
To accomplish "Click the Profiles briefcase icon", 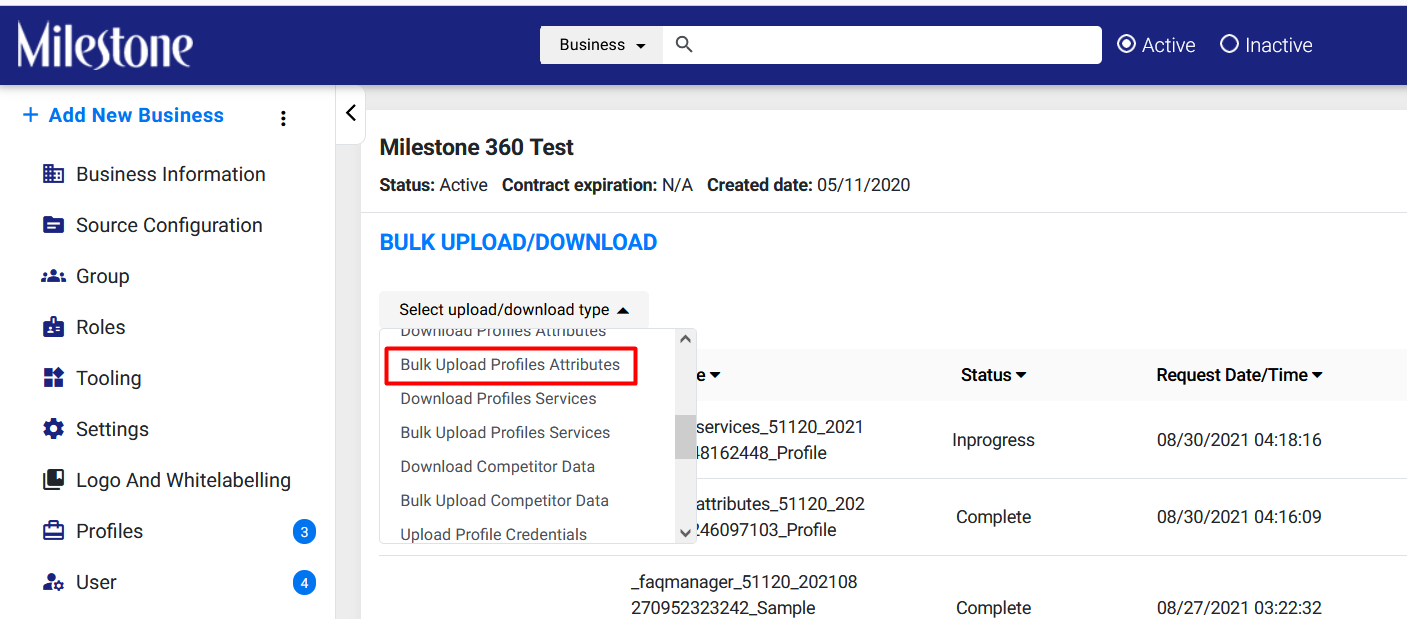I will (53, 531).
